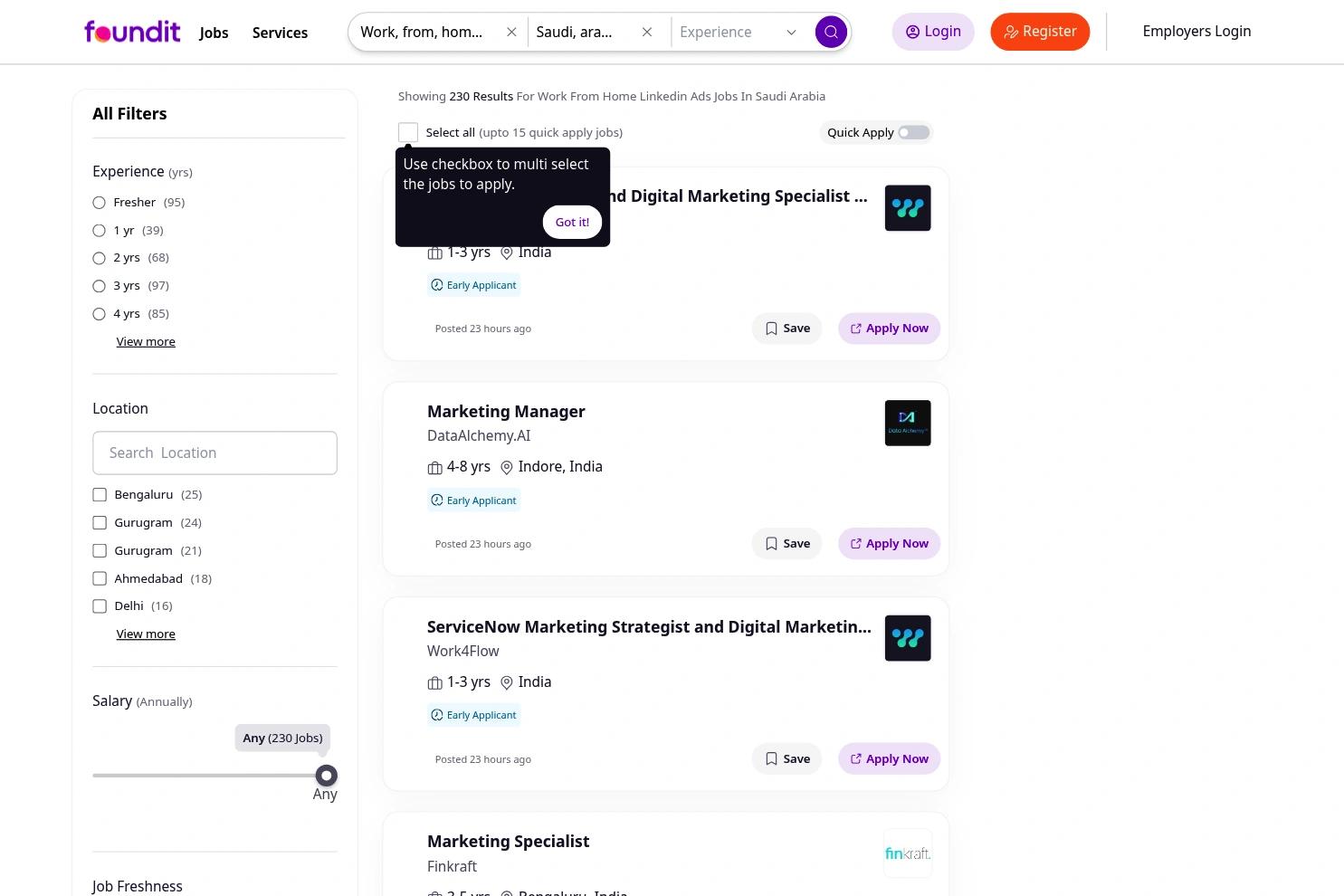Save the first job card with 1-3 yrs, India
This screenshot has height=896, width=1344.
786,328
